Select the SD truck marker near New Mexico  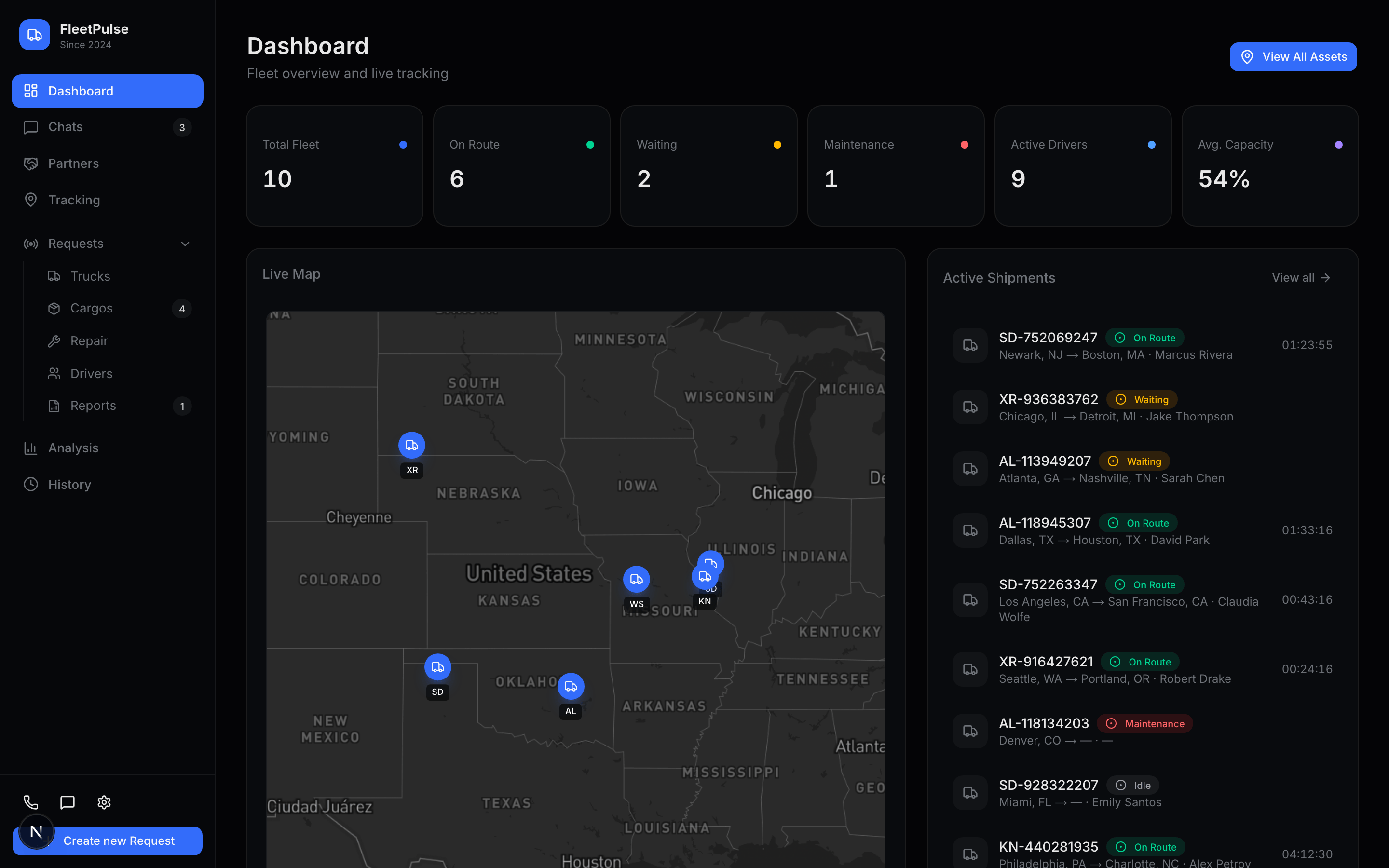point(437,667)
